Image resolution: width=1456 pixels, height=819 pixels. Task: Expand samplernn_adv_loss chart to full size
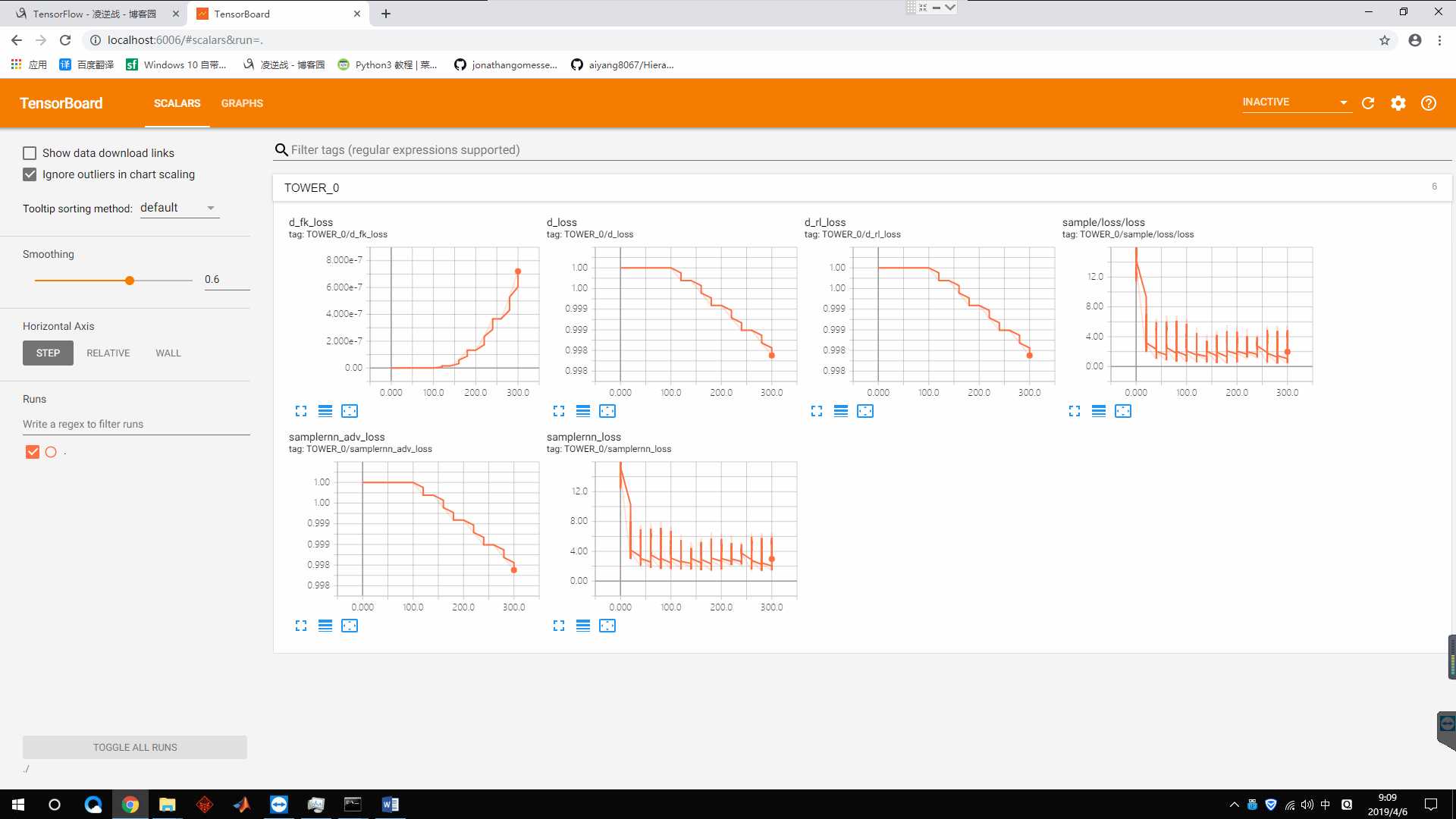pyautogui.click(x=301, y=626)
